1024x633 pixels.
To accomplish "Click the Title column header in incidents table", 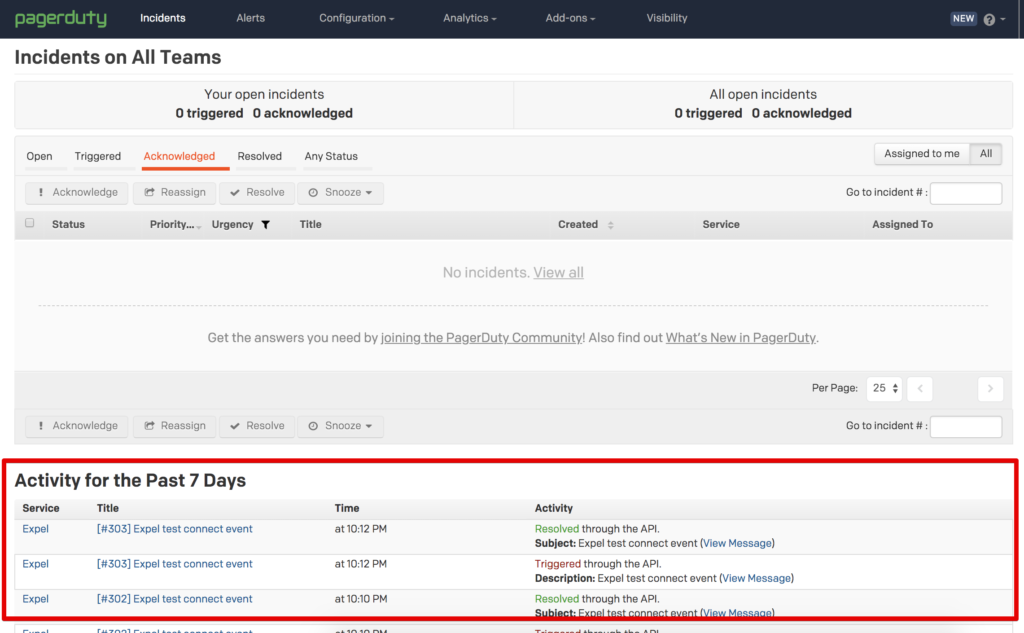I will click(310, 225).
